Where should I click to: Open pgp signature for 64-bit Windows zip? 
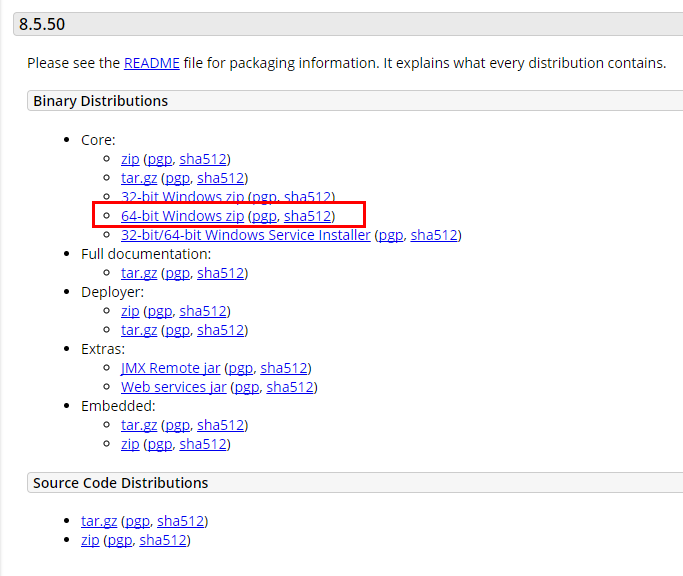264,216
